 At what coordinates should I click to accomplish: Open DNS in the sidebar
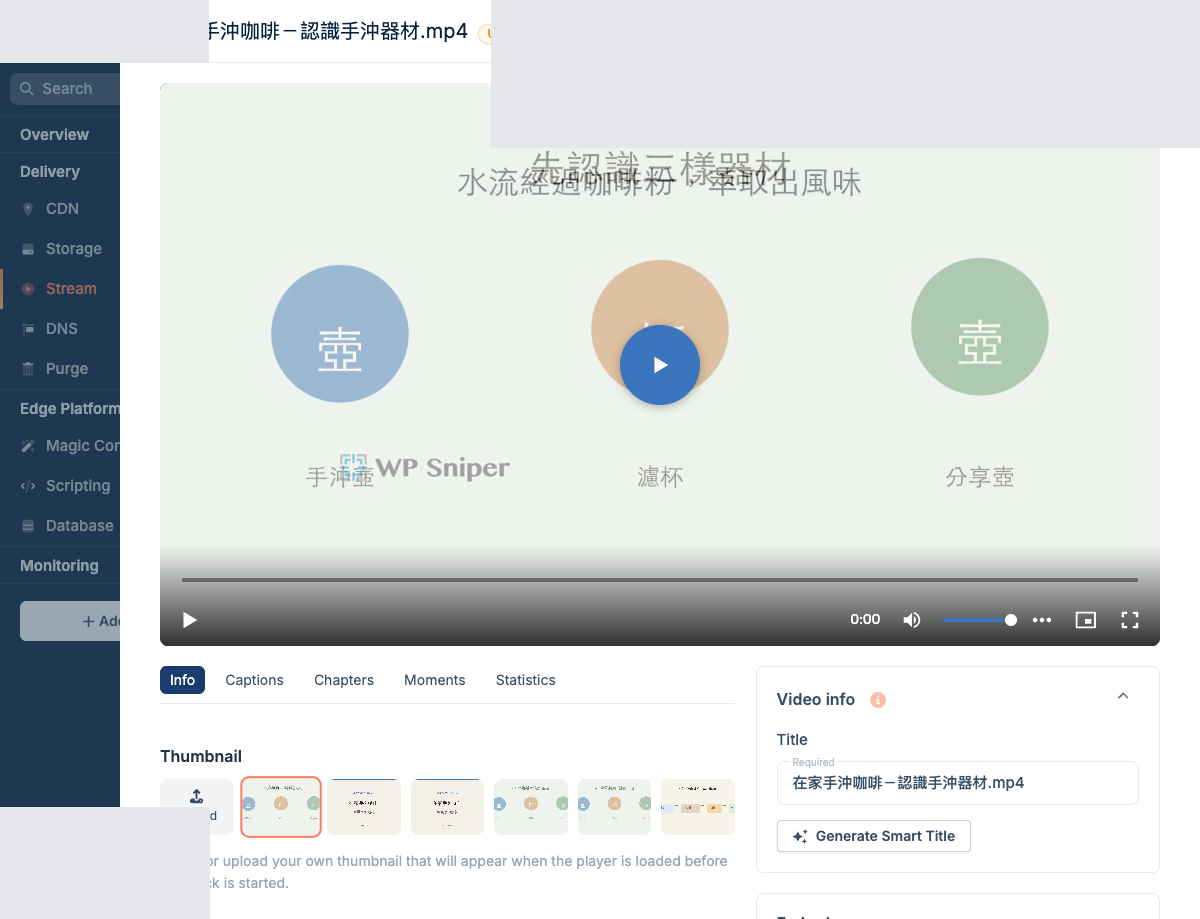[62, 329]
